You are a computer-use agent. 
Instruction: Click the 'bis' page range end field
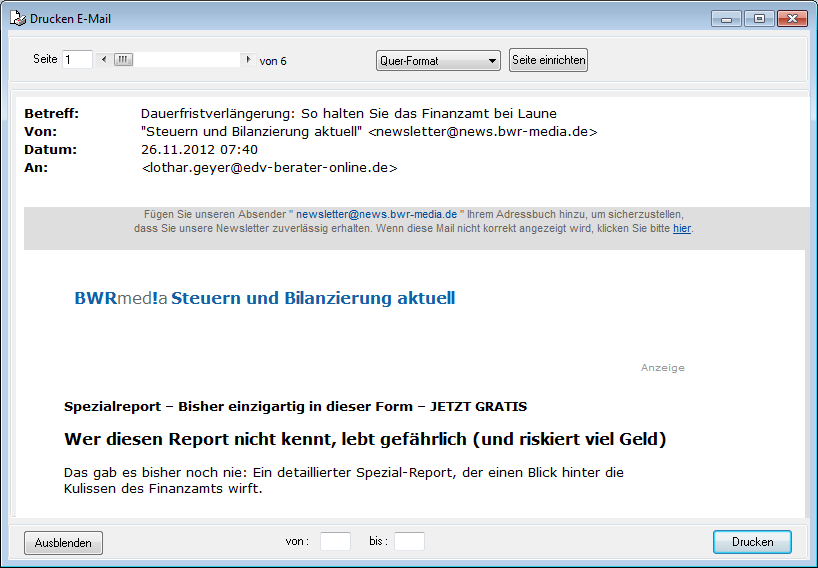pyautogui.click(x=409, y=541)
